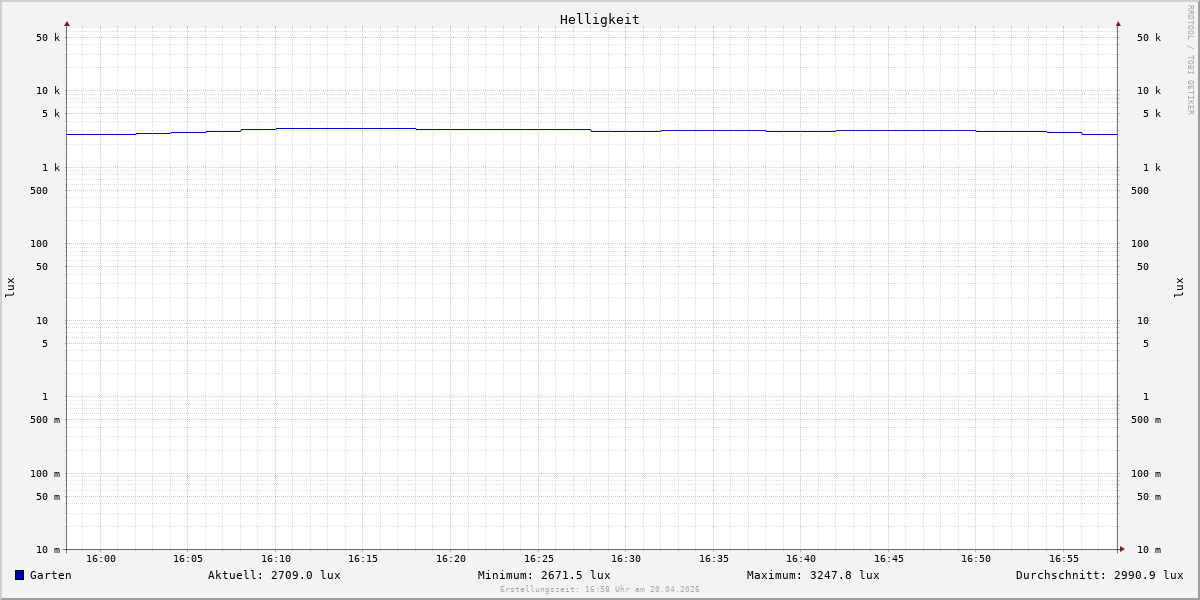This screenshot has height=600, width=1200.
Task: Click the 16:25 time axis label
Action: point(539,559)
